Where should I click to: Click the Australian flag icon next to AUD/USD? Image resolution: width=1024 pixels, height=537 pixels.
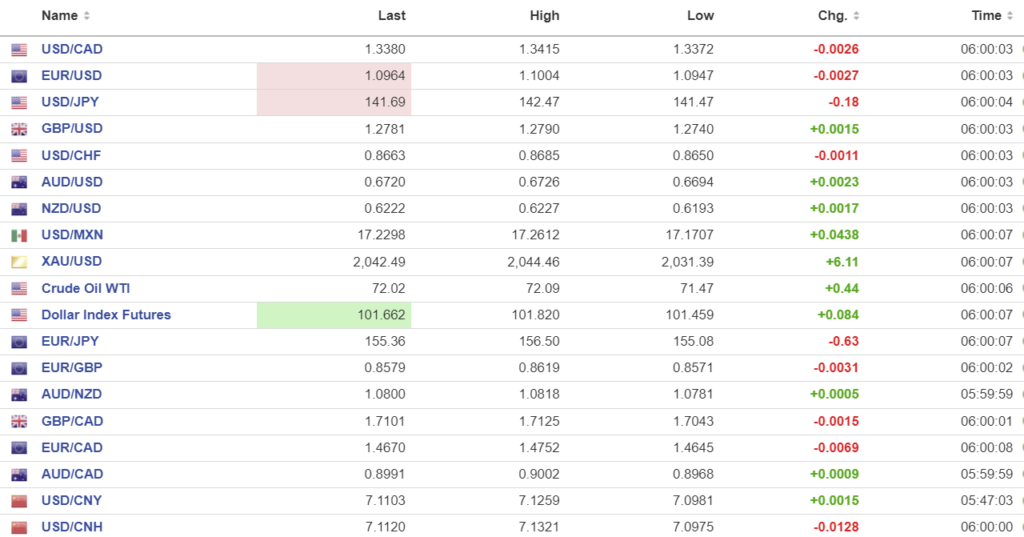[19, 182]
